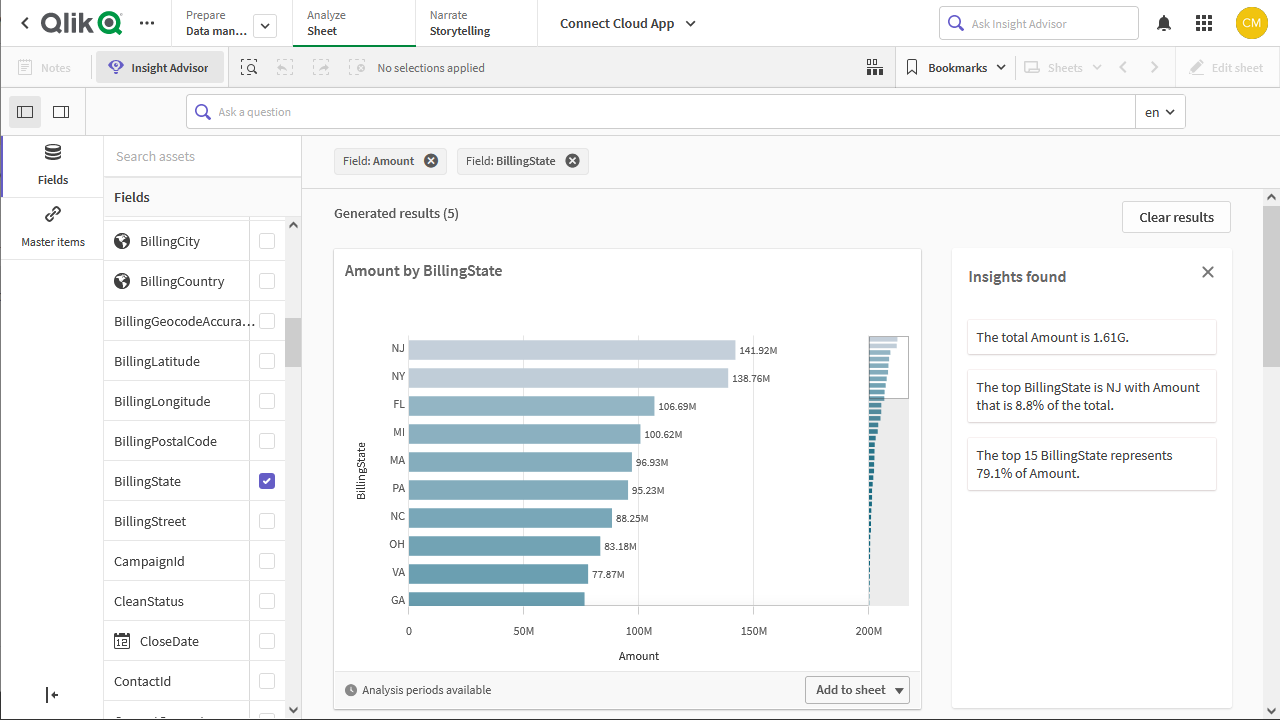Click the Clear results button

[1176, 217]
